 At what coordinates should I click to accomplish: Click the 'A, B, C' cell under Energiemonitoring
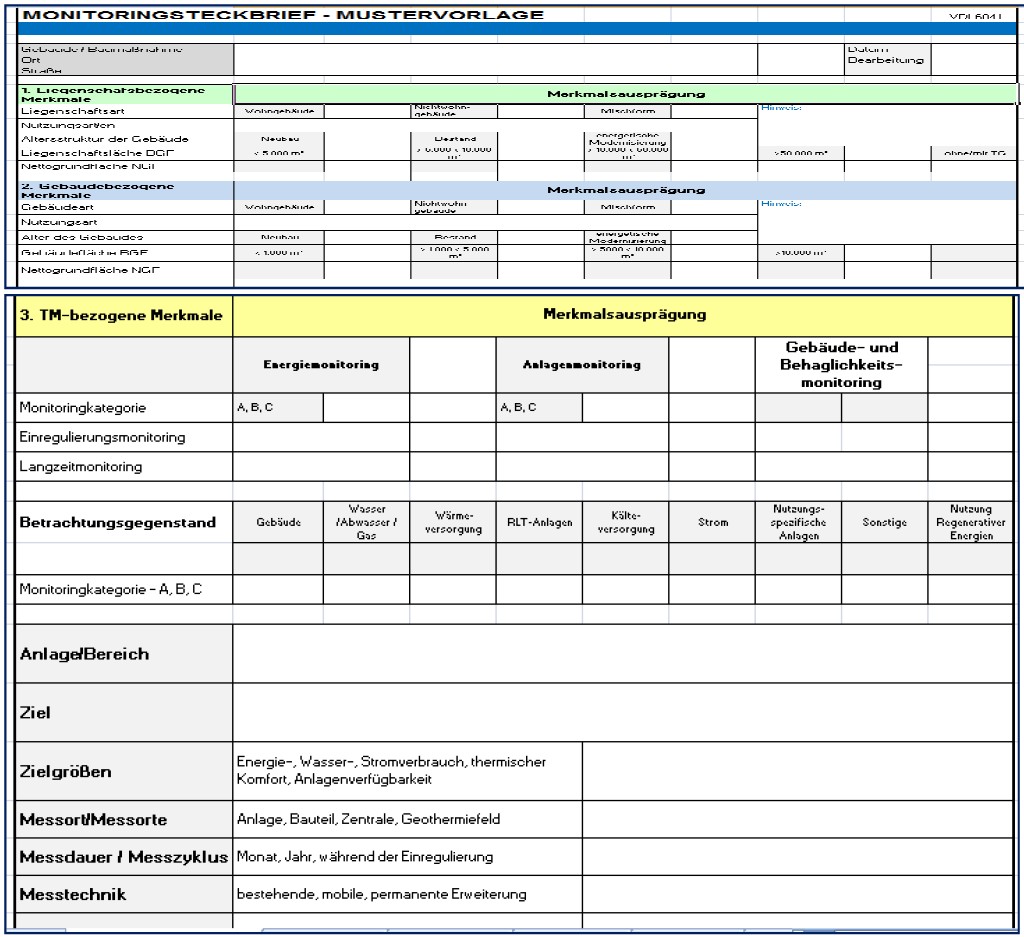coord(278,408)
